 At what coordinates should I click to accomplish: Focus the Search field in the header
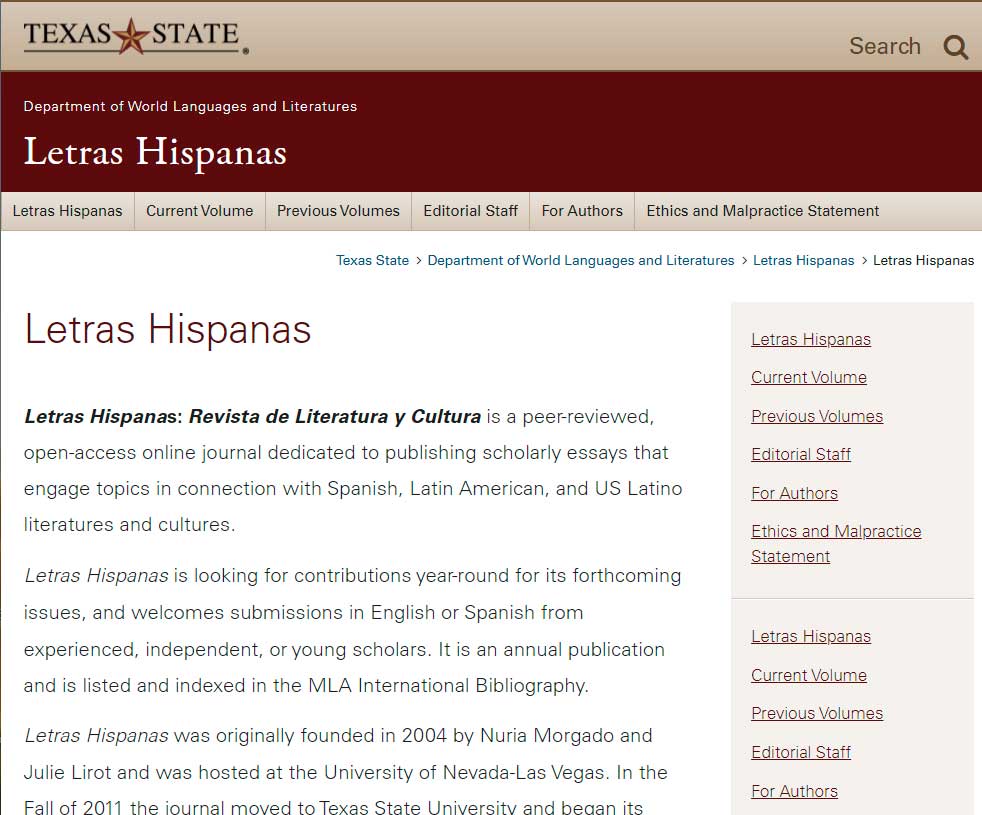pyautogui.click(x=884, y=46)
